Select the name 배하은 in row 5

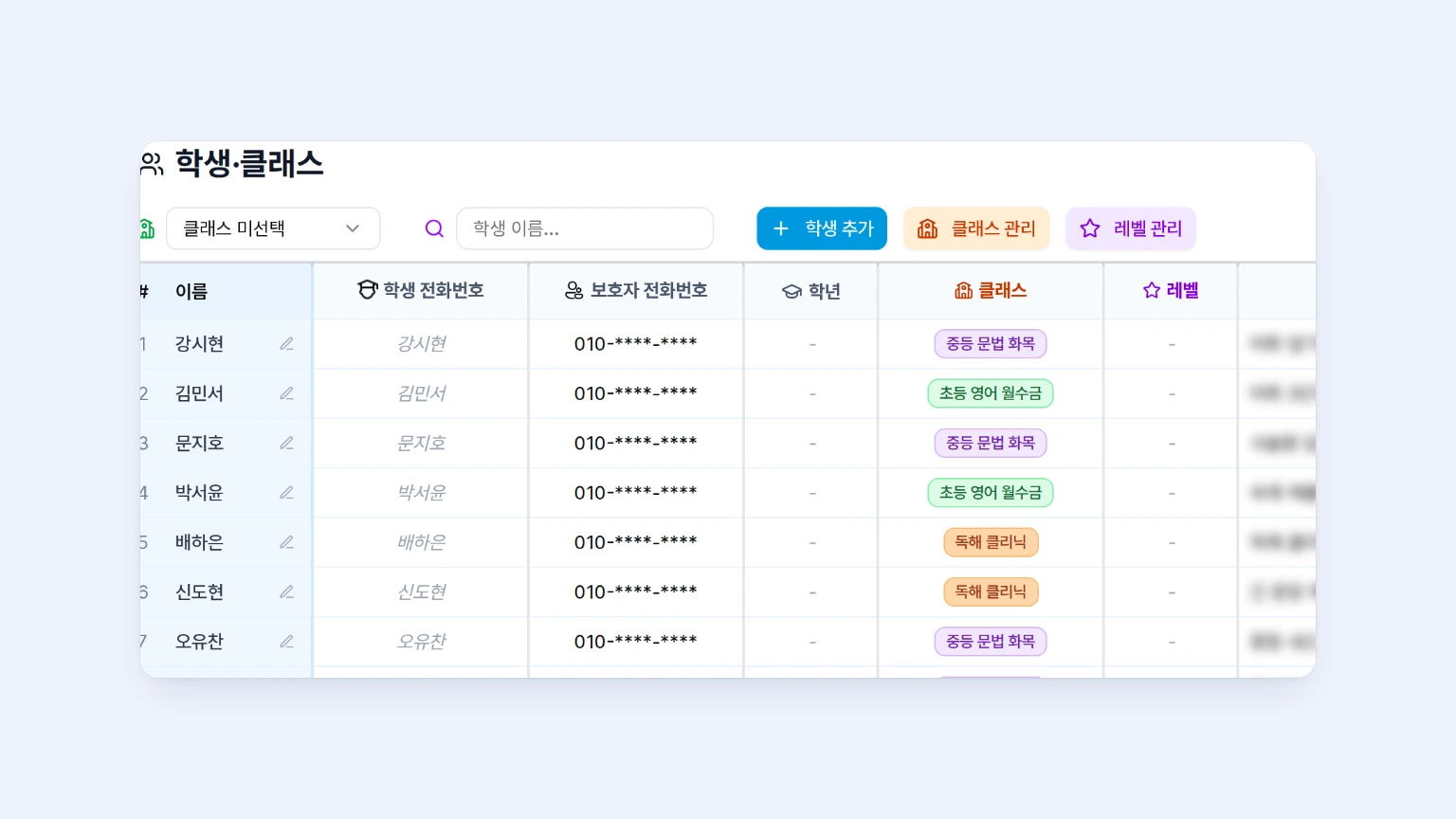[x=199, y=542]
